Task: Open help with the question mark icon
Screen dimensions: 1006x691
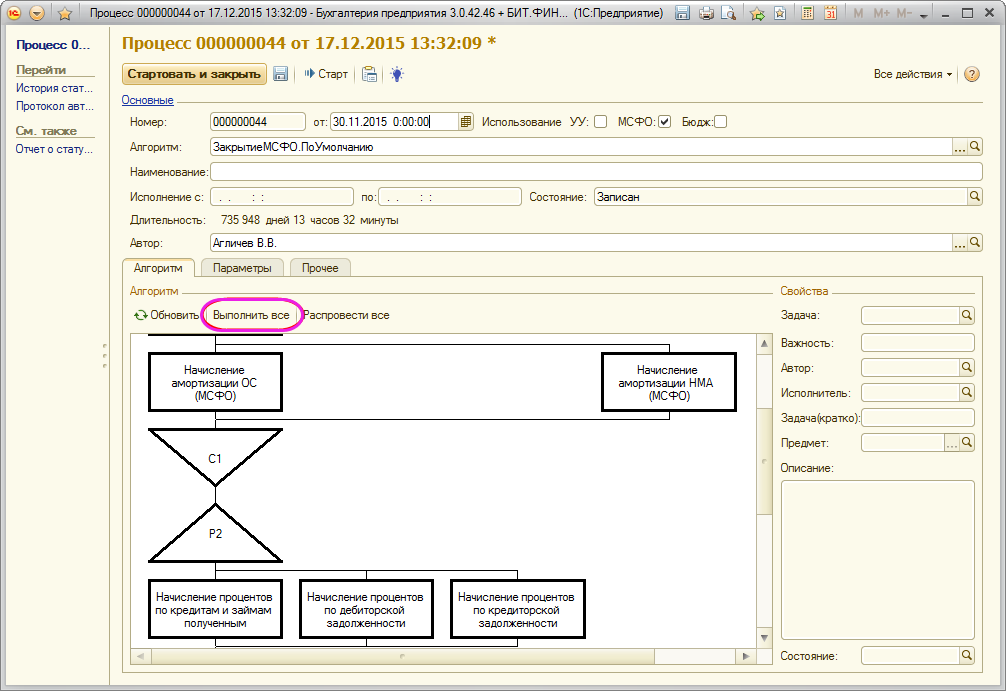Action: [x=971, y=75]
